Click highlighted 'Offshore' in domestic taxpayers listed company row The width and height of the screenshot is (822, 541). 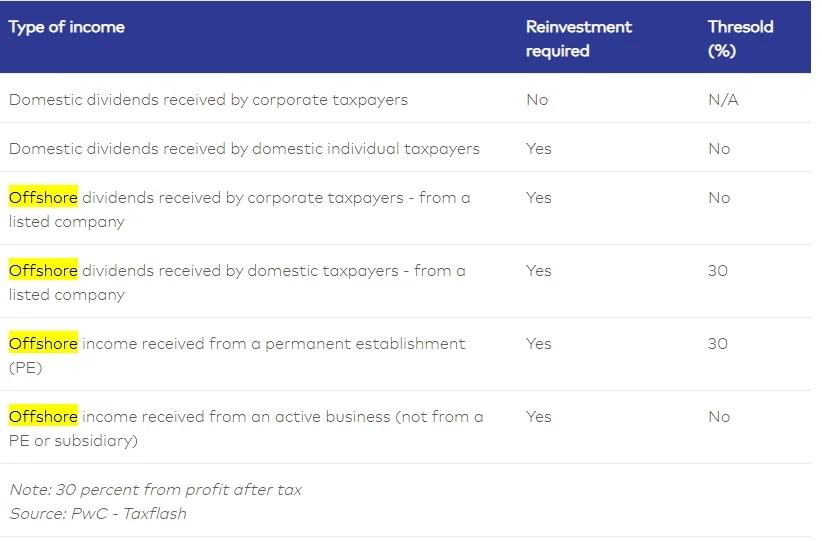click(x=44, y=270)
